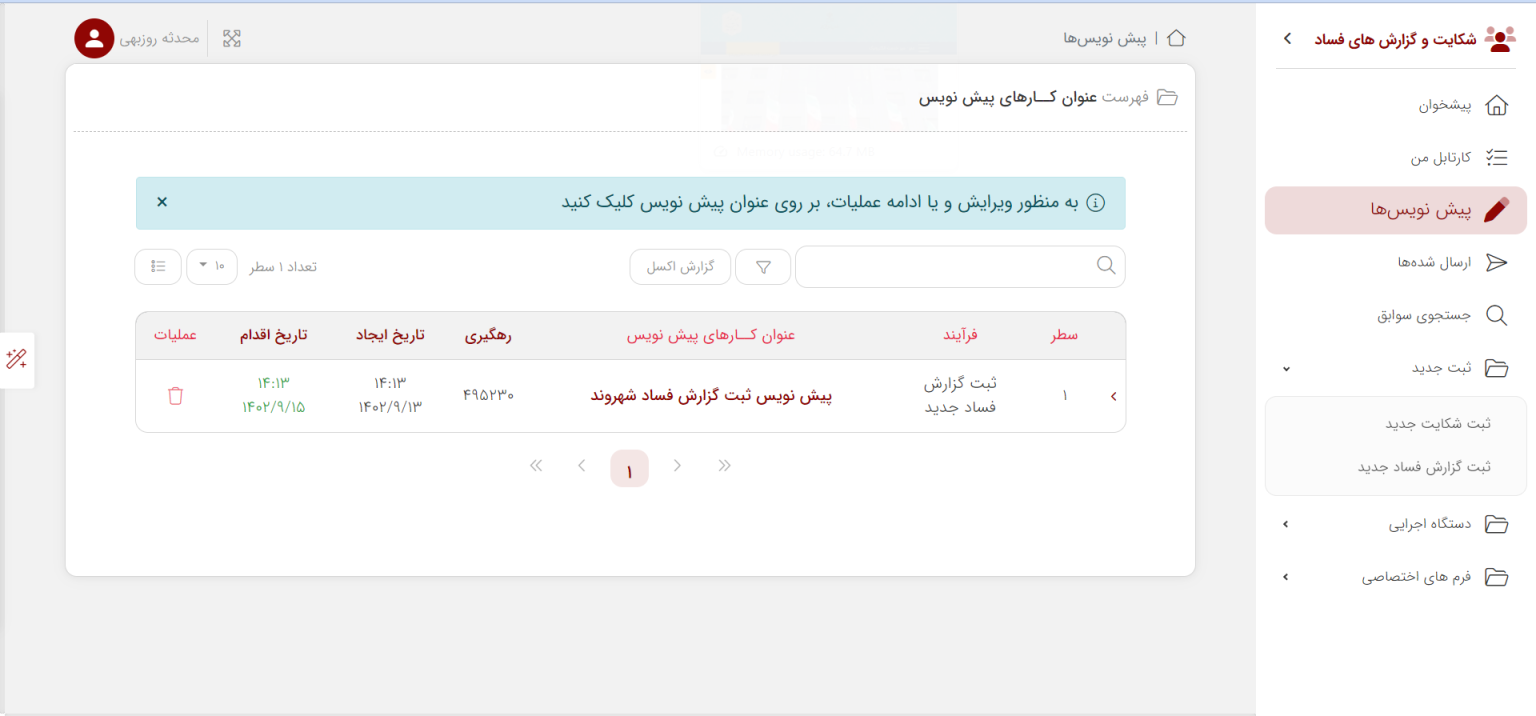This screenshot has height=716, width=1536.
Task: Click the magic wand icon on left edge
Action: click(17, 360)
